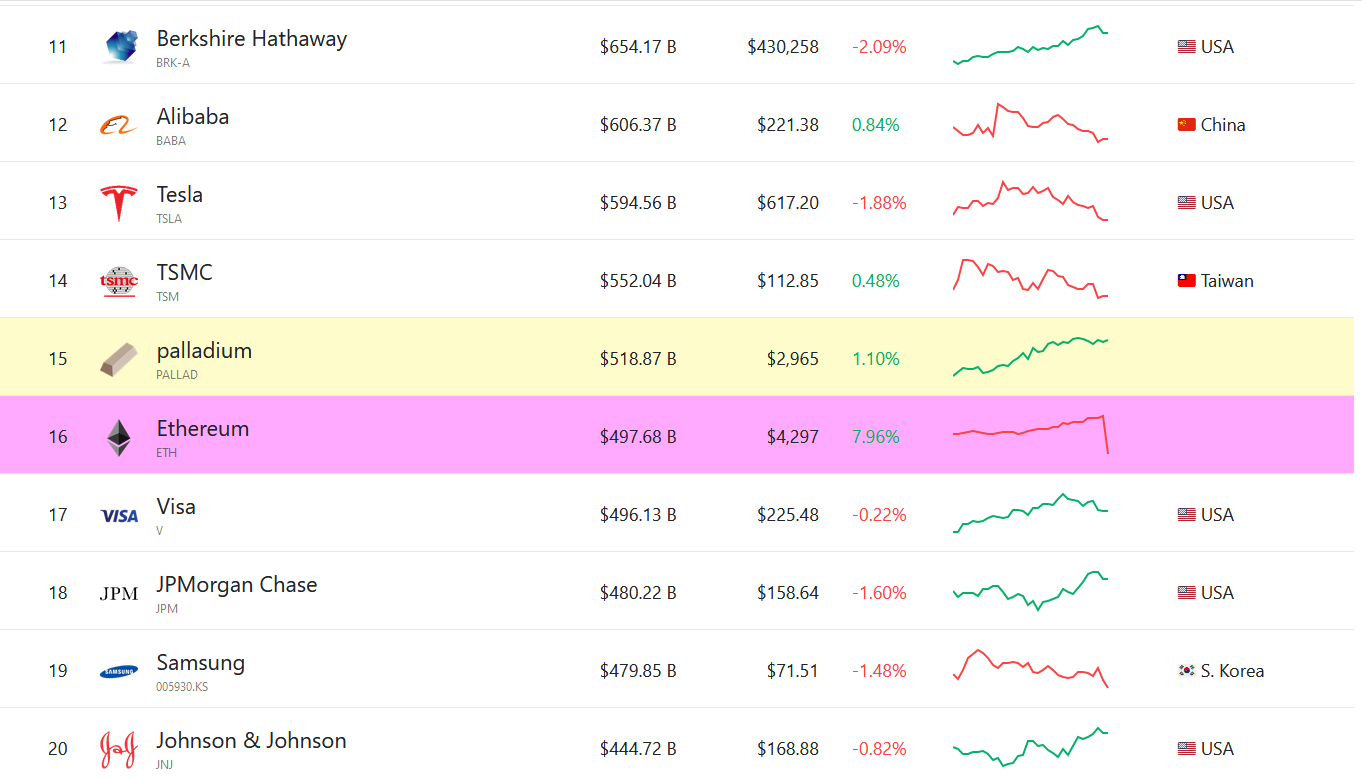The image size is (1362, 780).
Task: Click the $518.87 B market cap value
Action: pyautogui.click(x=638, y=359)
